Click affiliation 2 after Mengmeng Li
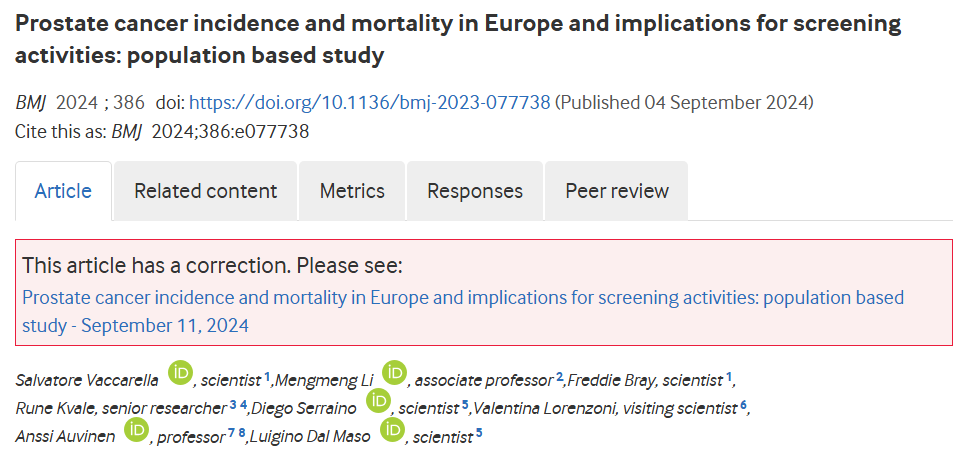 click(x=560, y=376)
